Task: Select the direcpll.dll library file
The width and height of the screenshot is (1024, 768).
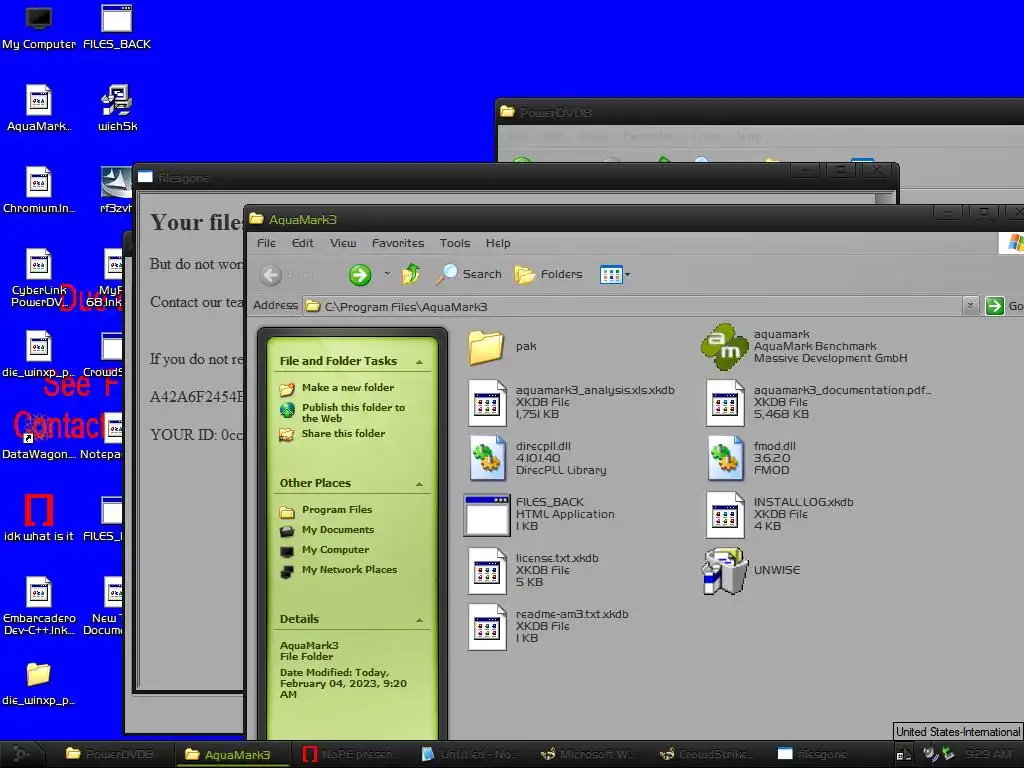Action: click(x=487, y=458)
